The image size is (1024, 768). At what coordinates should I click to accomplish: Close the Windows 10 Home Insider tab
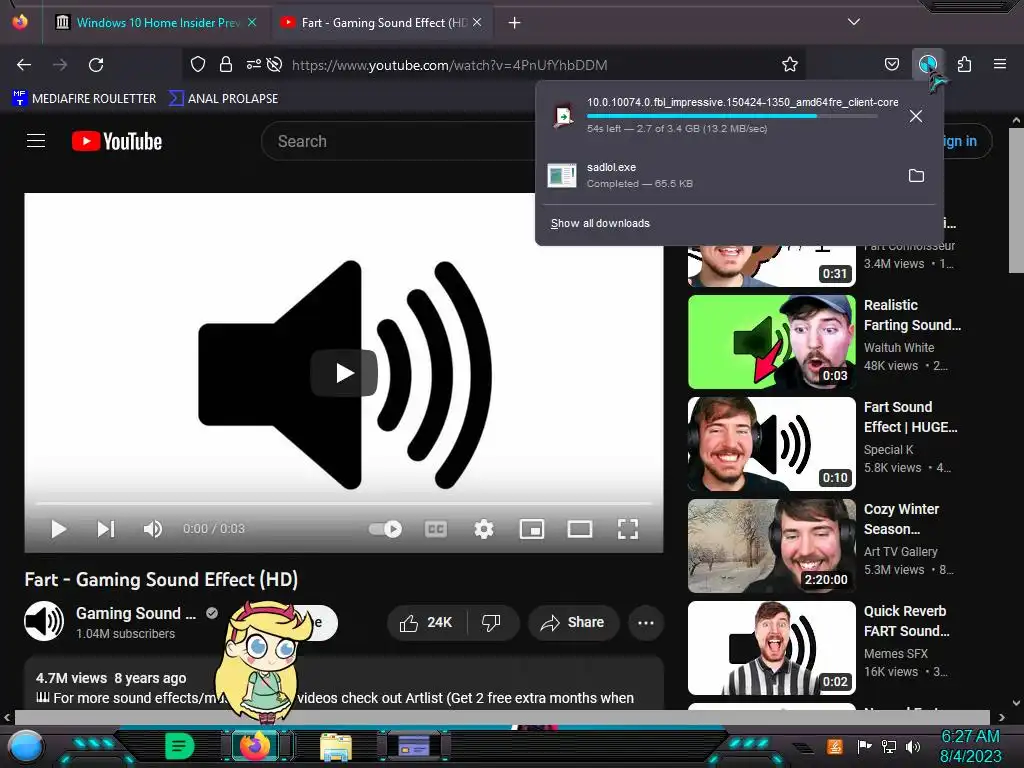click(252, 22)
